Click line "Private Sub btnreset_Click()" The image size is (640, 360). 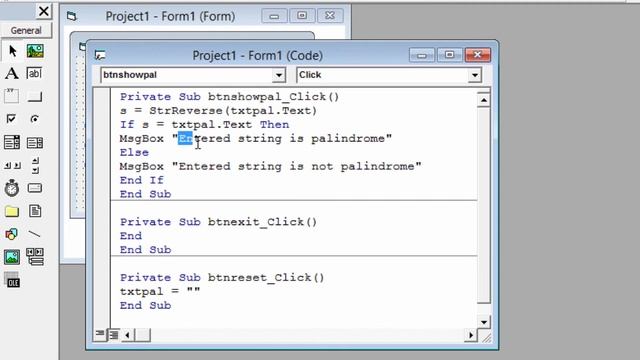click(222, 278)
